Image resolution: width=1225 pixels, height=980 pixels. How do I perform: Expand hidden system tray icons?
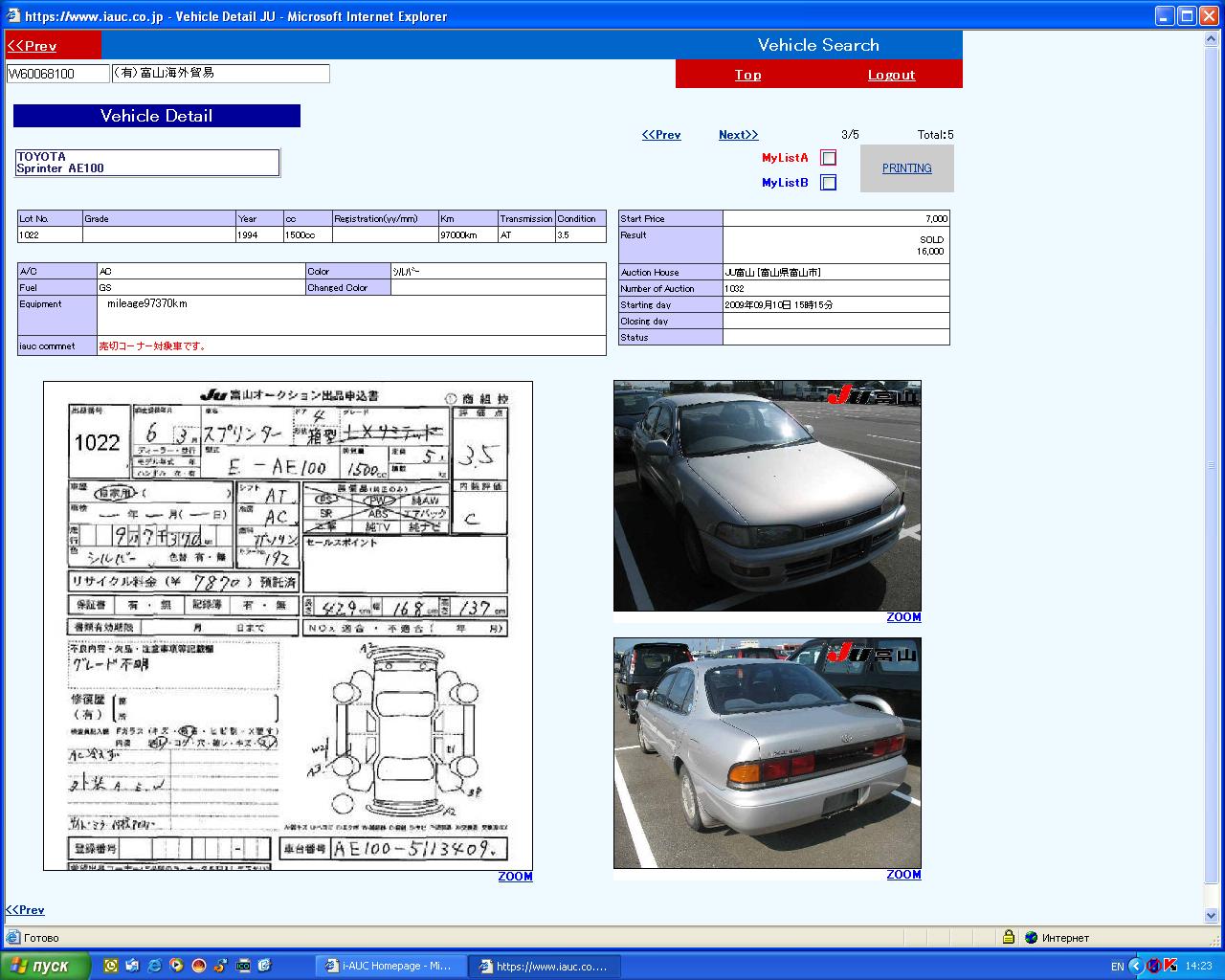pos(1136,966)
